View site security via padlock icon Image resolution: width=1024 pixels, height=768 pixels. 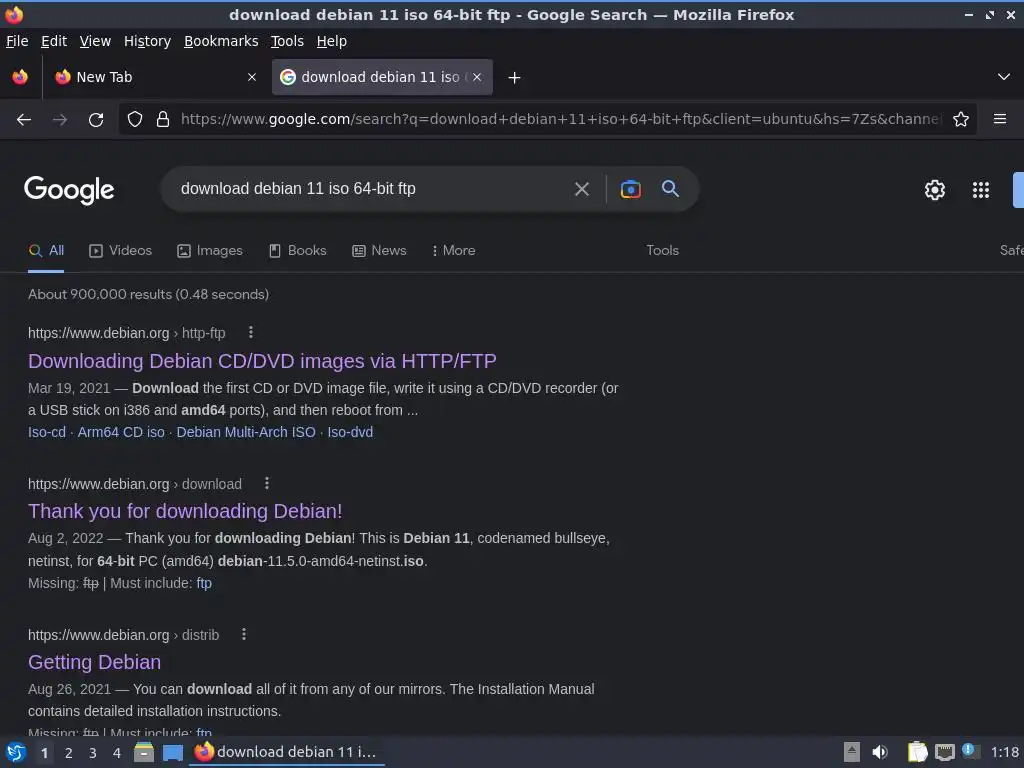point(163,119)
